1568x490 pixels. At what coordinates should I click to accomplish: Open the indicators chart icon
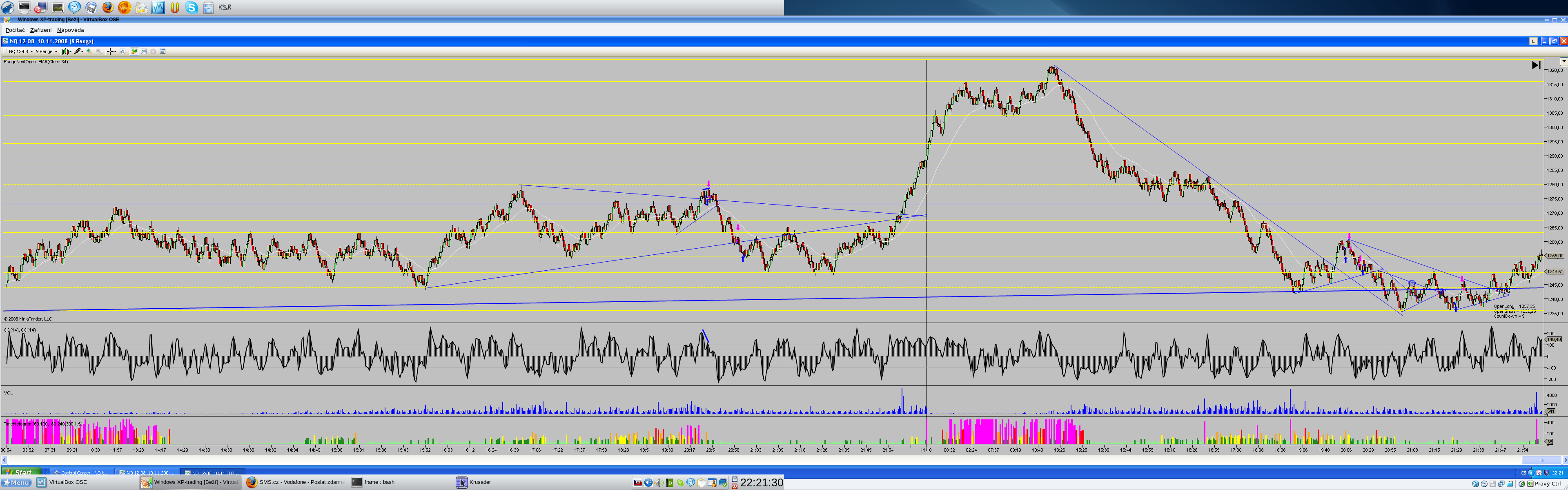[x=144, y=52]
